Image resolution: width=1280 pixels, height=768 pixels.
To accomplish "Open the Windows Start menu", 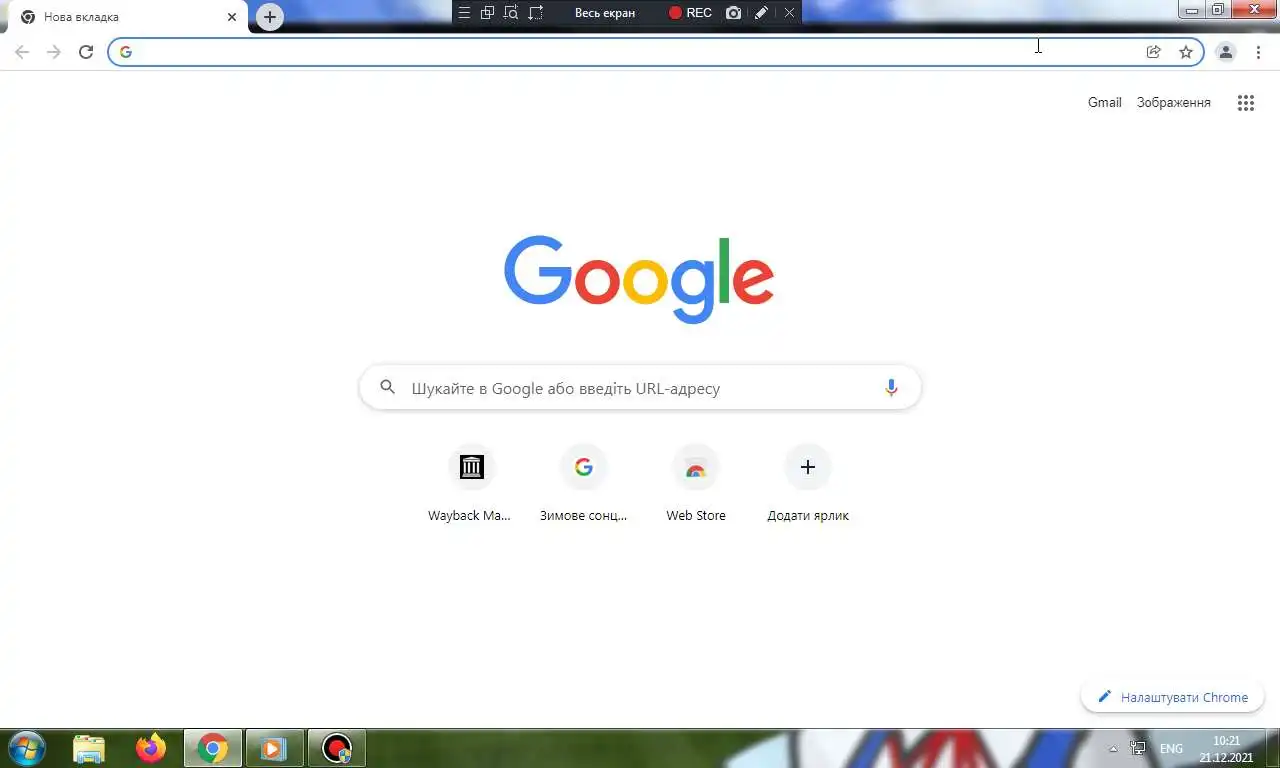I will 26,748.
